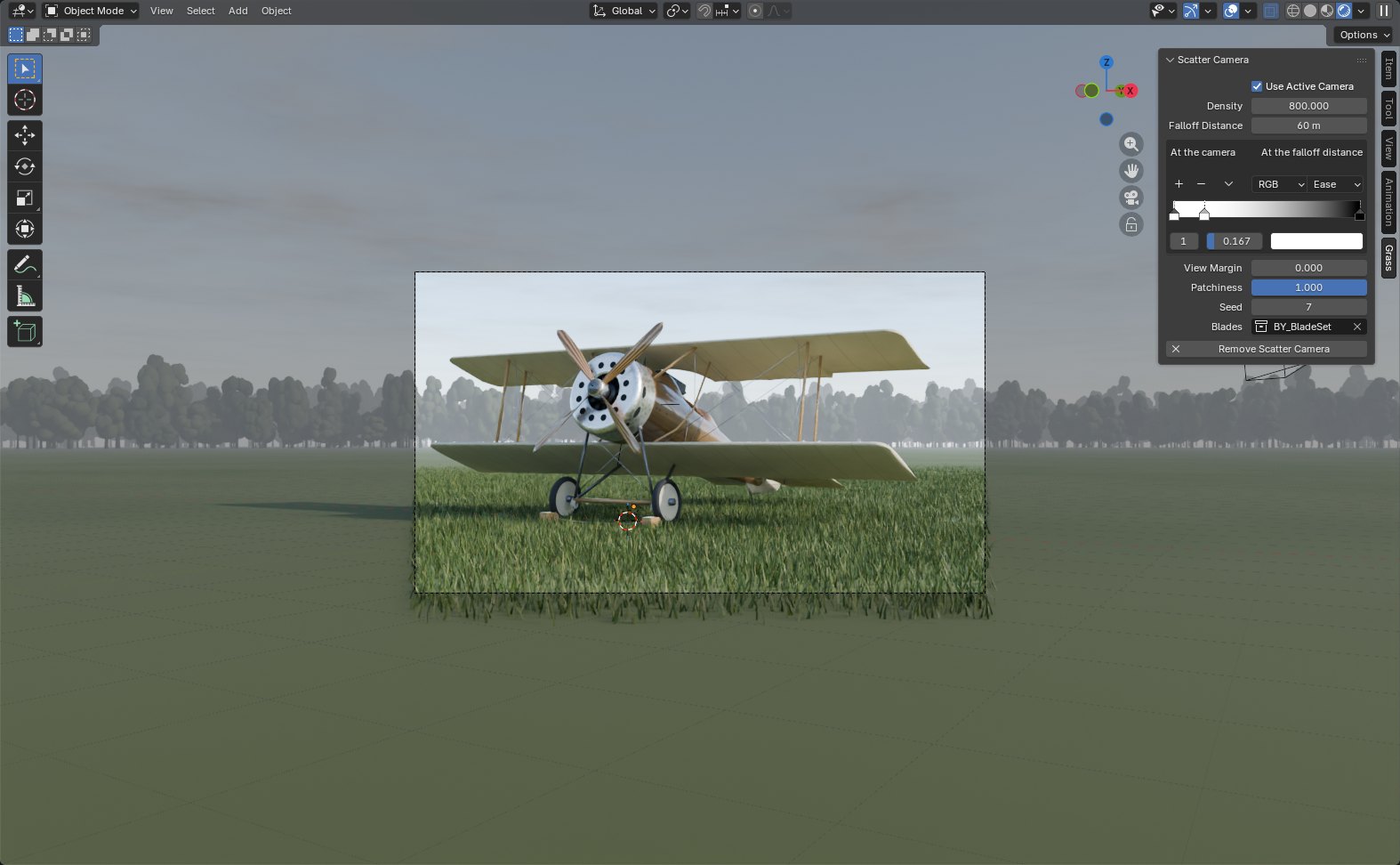The image size is (1400, 865).
Task: Select the Transform tool
Action: click(x=25, y=229)
